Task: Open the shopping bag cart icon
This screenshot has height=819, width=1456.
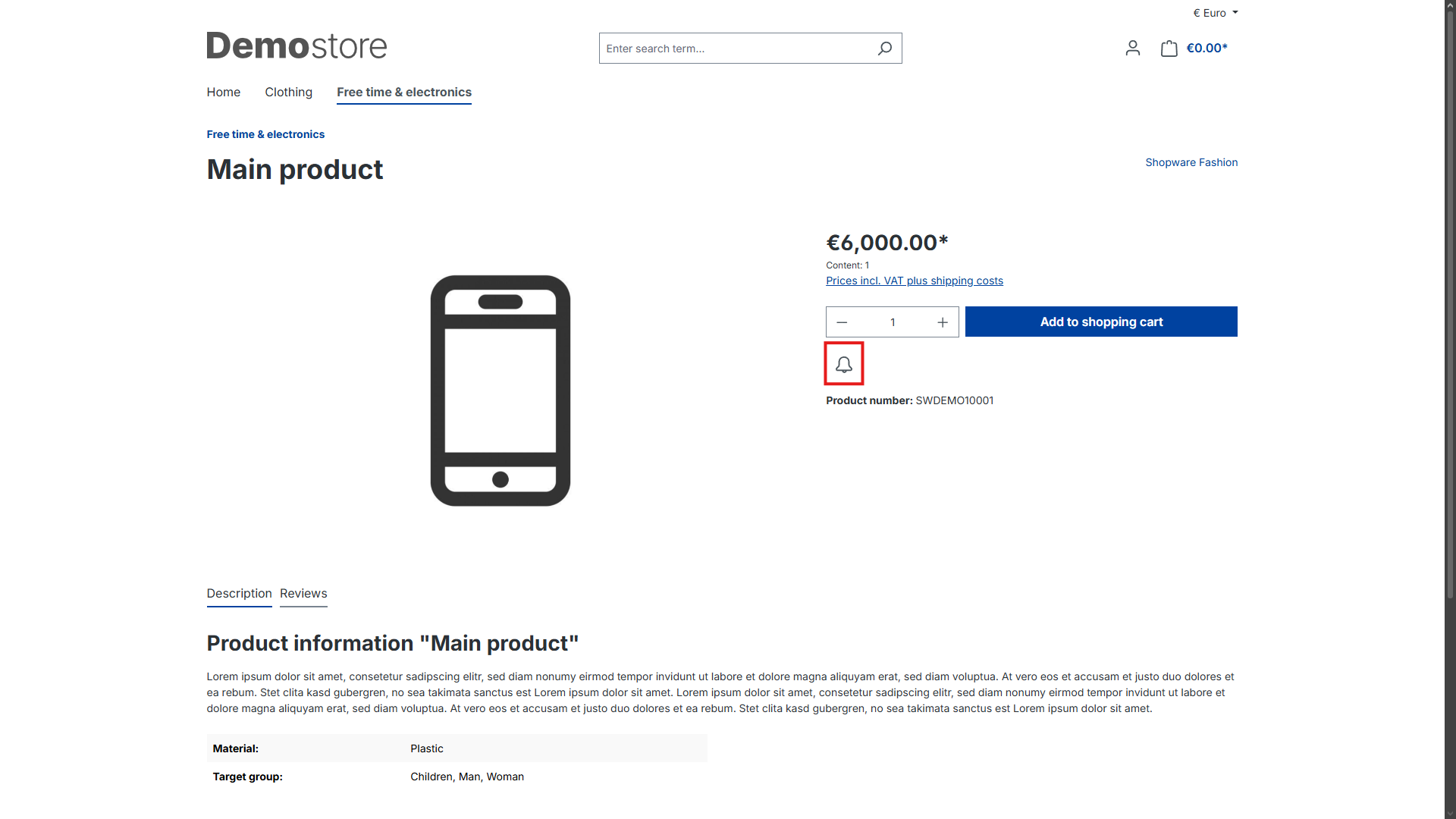Action: pyautogui.click(x=1169, y=49)
